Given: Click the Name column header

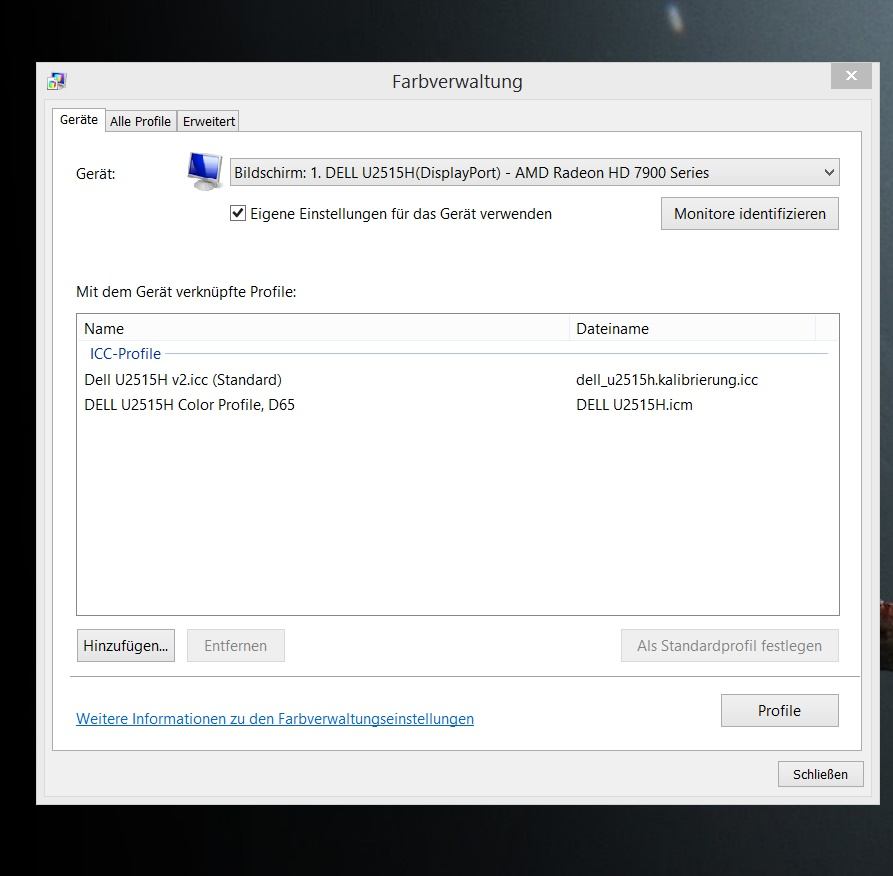Looking at the screenshot, I should click(323, 329).
